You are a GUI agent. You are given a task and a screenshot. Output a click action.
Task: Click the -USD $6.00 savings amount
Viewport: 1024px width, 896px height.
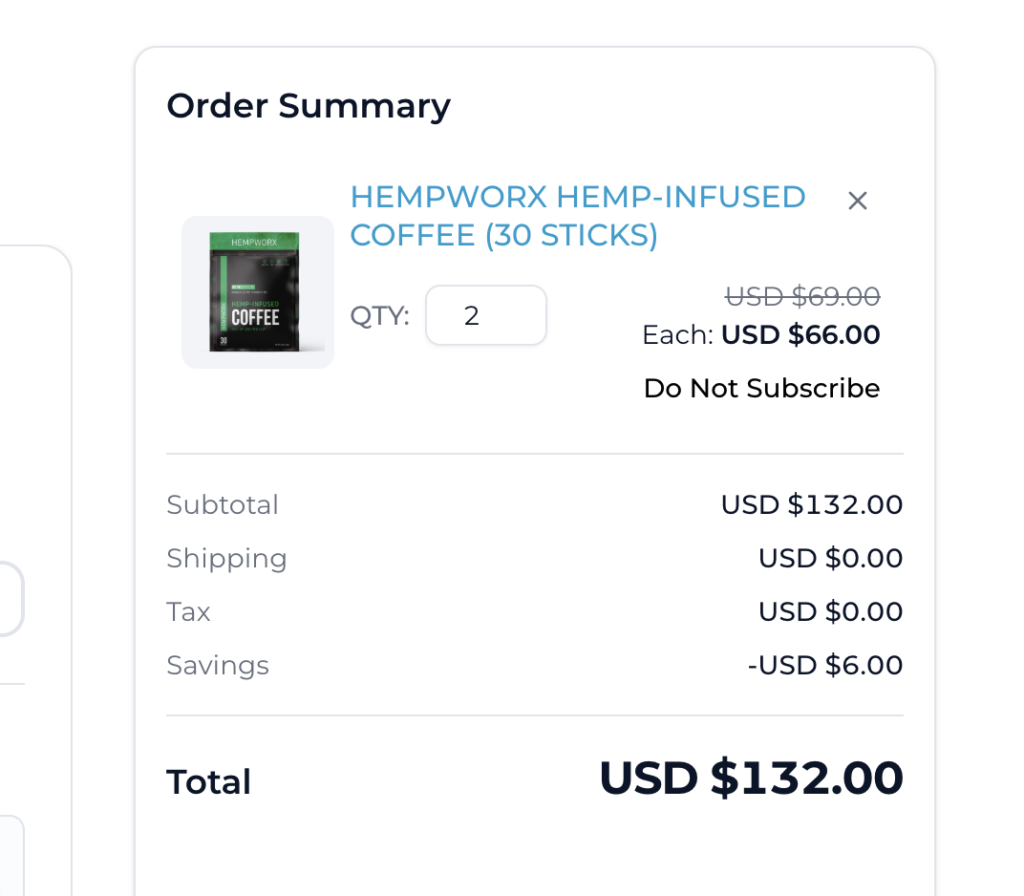pos(825,665)
